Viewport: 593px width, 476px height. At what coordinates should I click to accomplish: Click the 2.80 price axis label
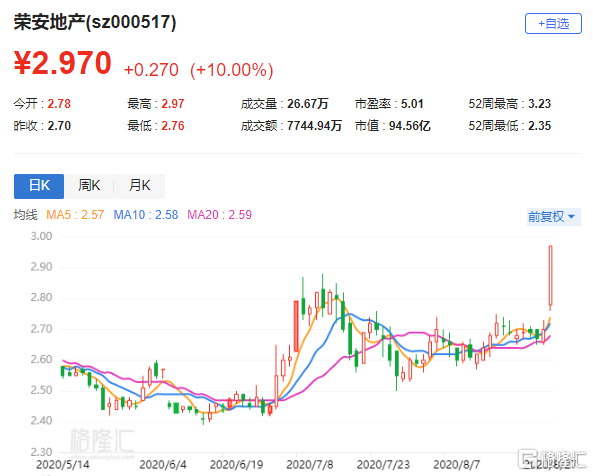[41, 298]
